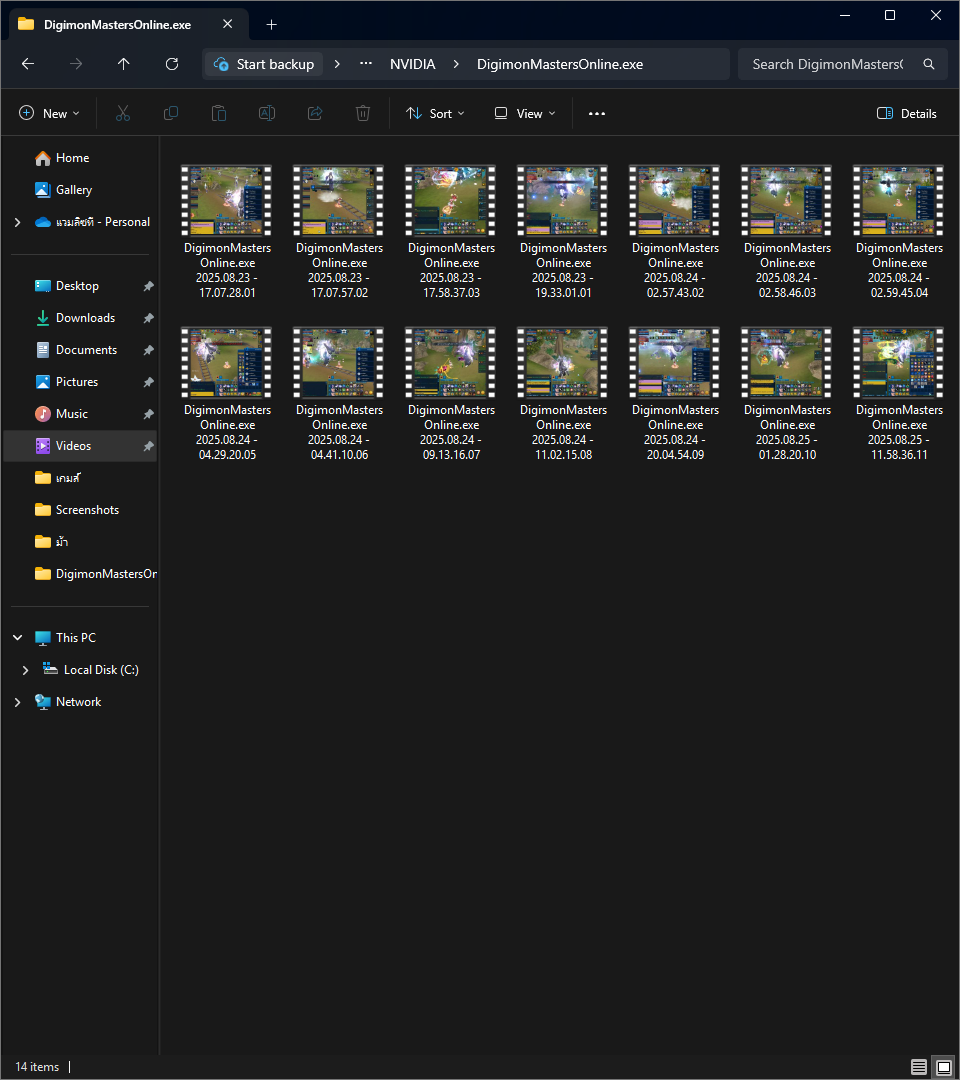Select video 2025.08.24 - 02.57.43.02
Image resolution: width=960 pixels, height=1080 pixels.
coord(675,231)
